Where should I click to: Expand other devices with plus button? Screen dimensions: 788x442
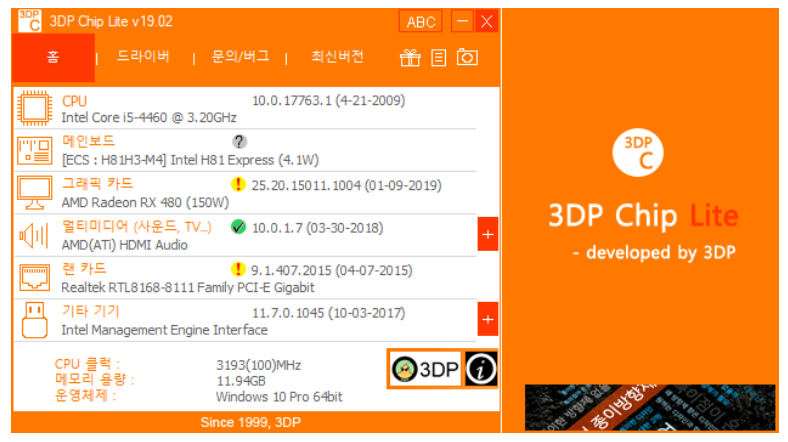[487, 319]
